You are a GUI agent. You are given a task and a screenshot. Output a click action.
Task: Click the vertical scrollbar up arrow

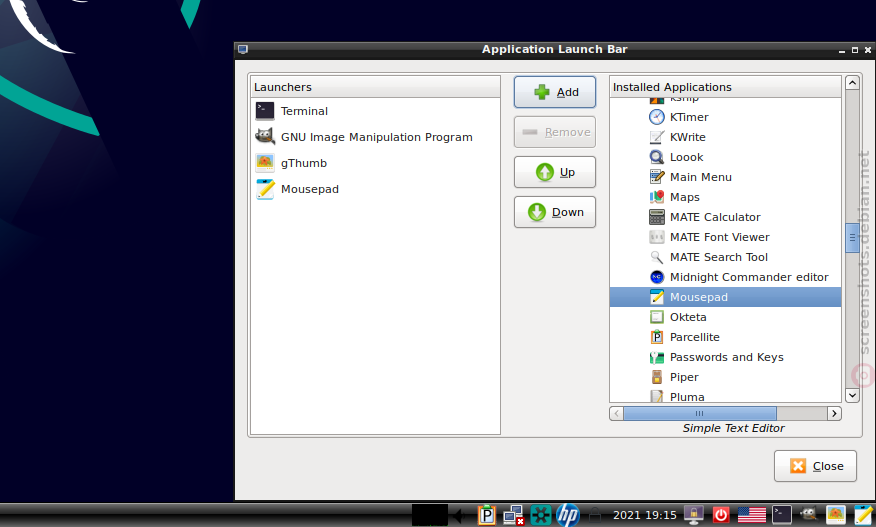point(852,83)
